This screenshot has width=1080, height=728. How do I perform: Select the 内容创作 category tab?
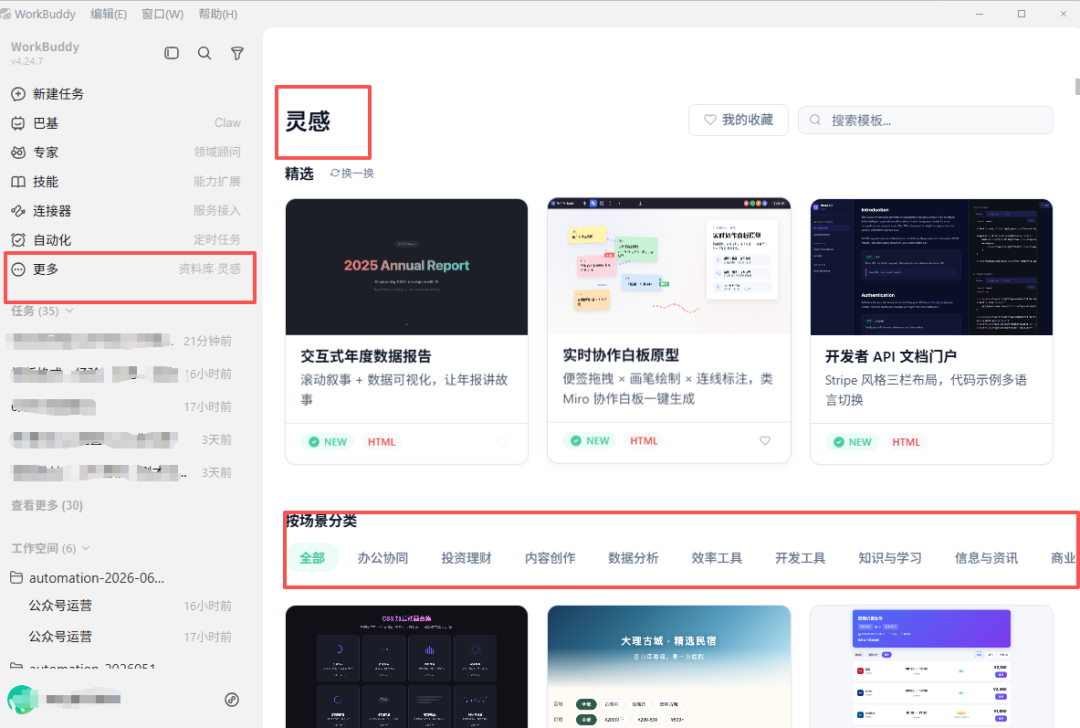click(x=550, y=558)
